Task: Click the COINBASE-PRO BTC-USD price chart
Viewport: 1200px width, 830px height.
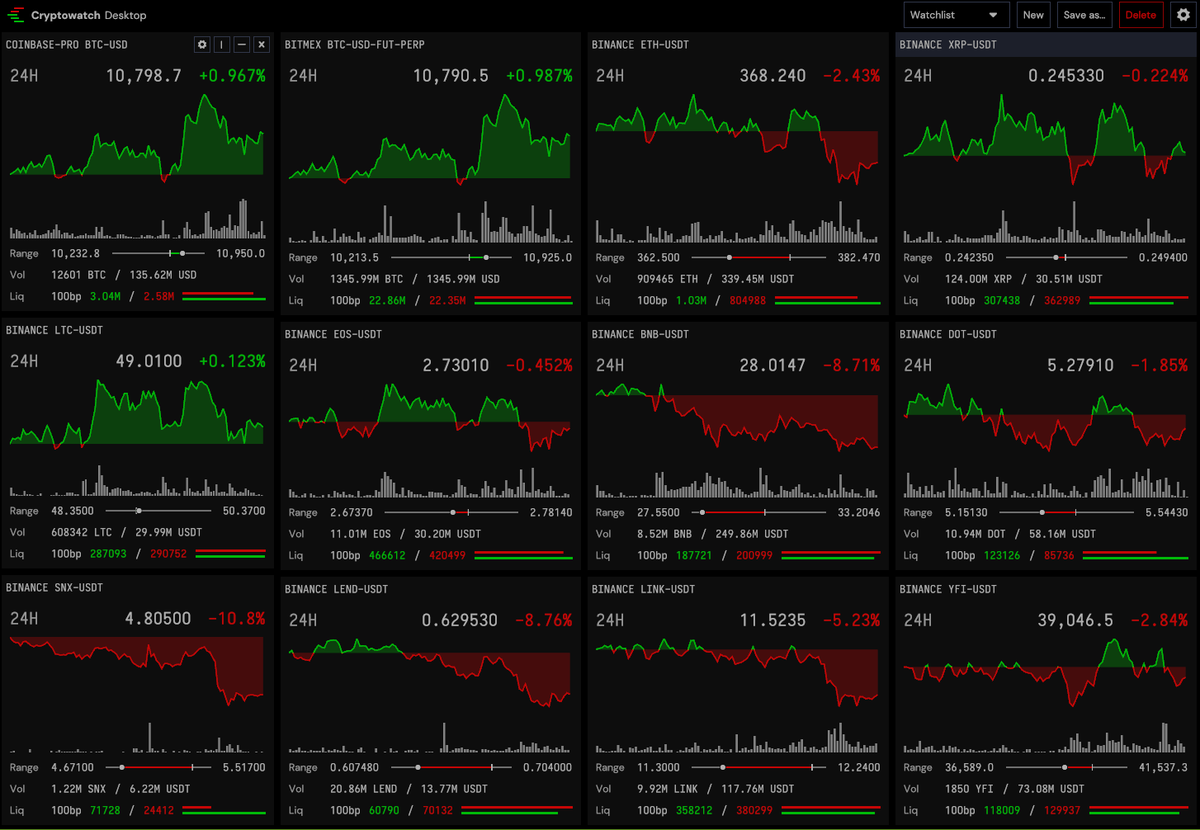Action: 137,138
